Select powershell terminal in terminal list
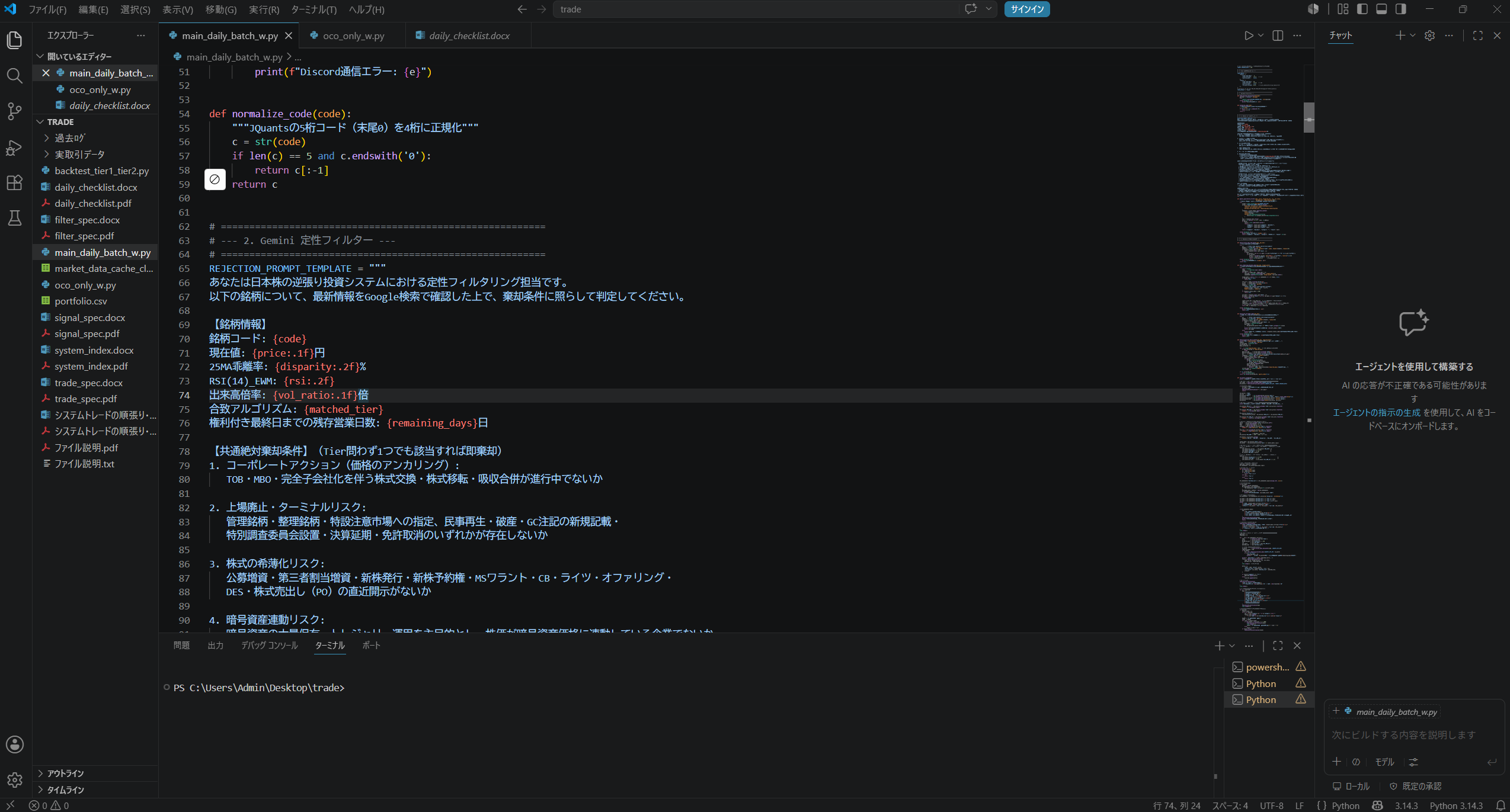This screenshot has height=812, width=1510. [1269, 667]
